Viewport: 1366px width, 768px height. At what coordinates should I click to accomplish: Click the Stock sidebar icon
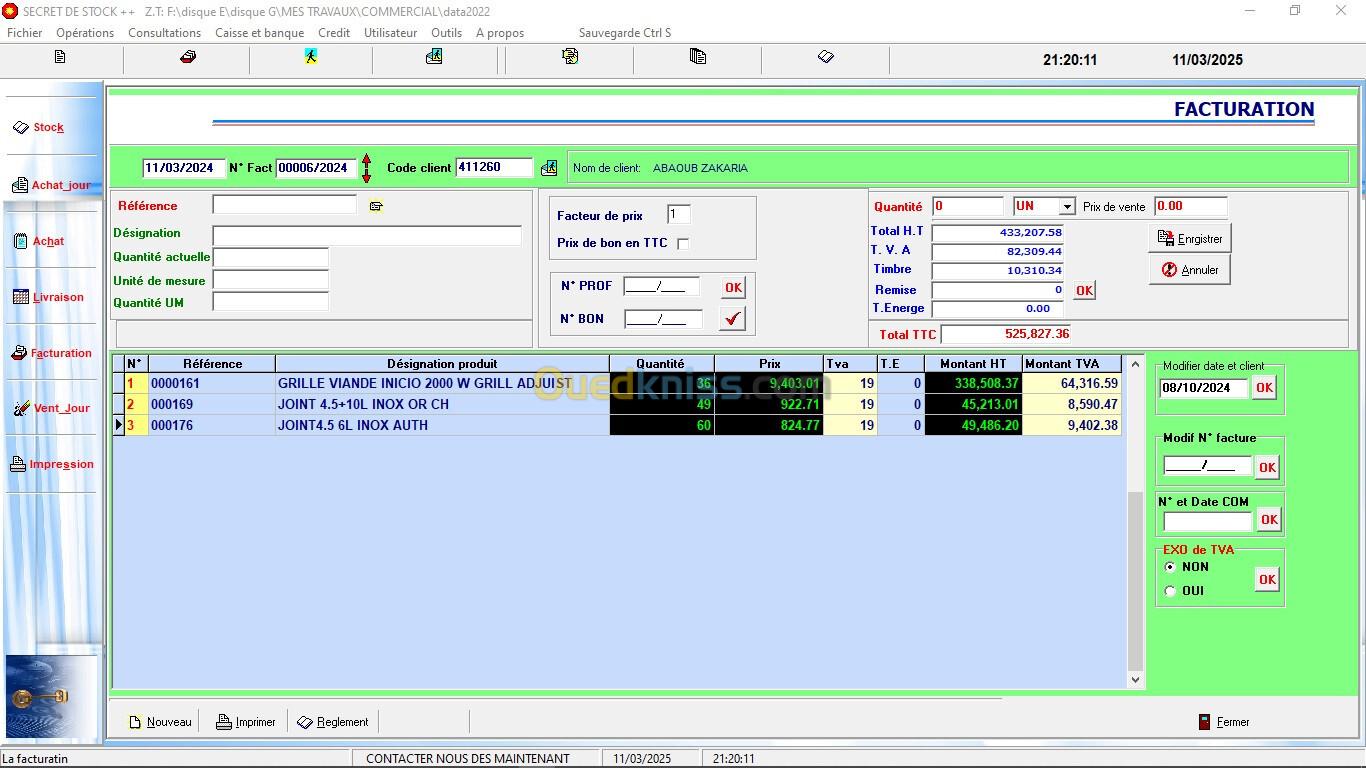(x=21, y=127)
